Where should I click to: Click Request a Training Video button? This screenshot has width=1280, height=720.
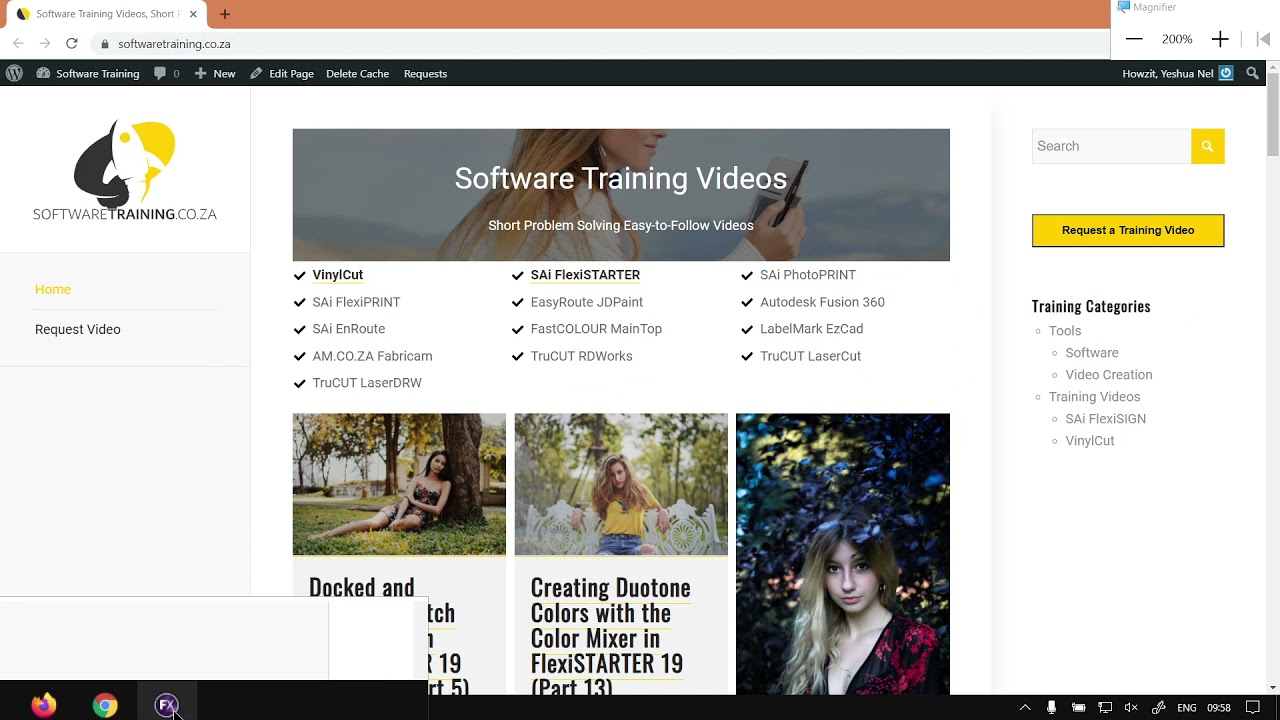click(x=1128, y=230)
